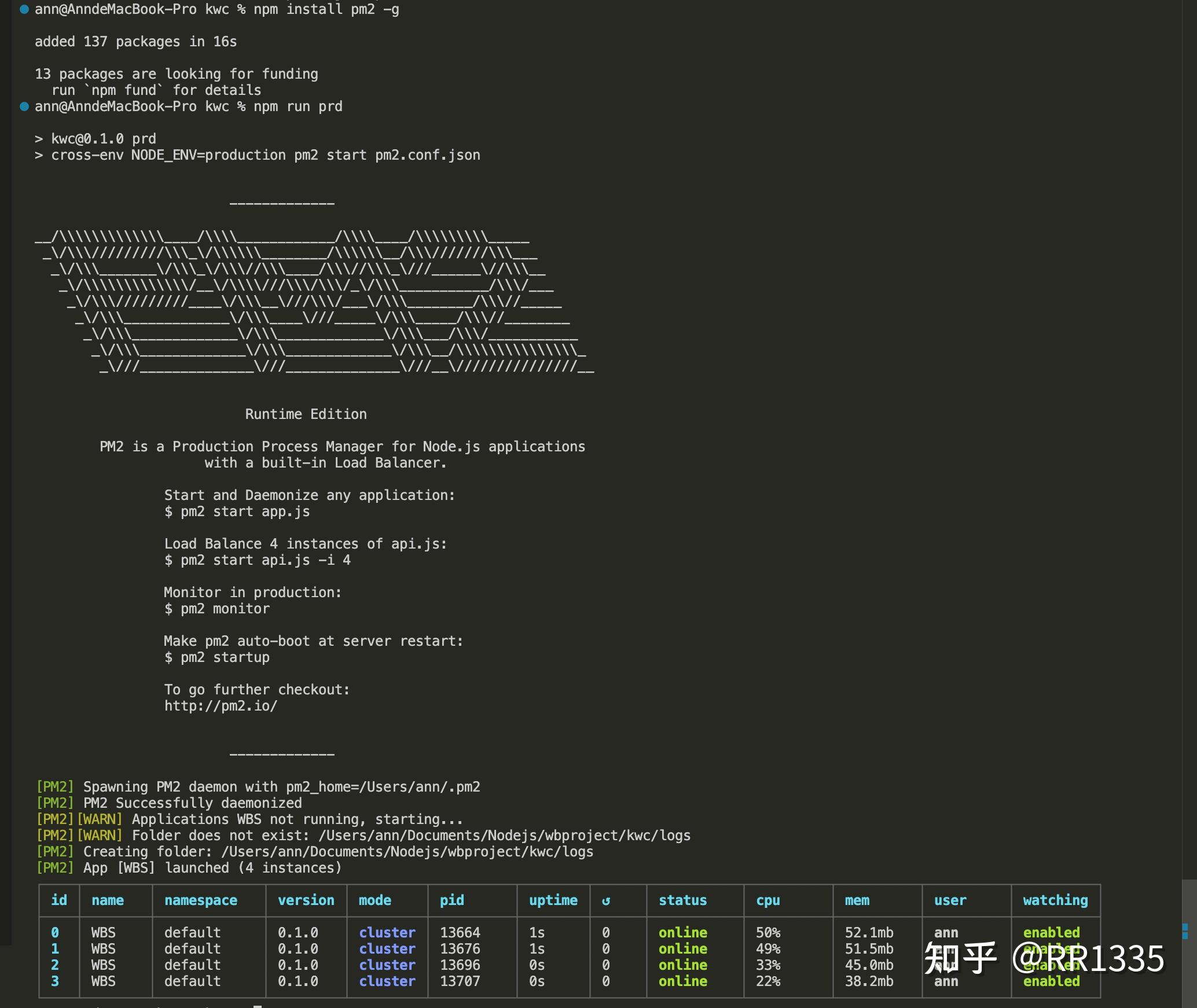Click pid 13664 in the table

[x=460, y=933]
